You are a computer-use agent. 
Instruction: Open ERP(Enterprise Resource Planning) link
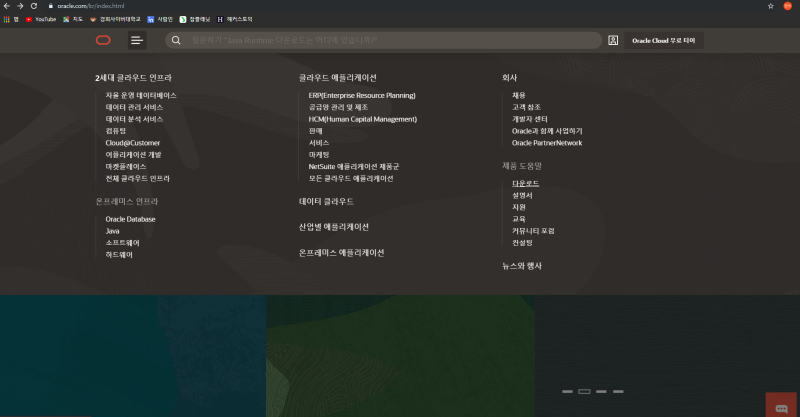point(362,95)
